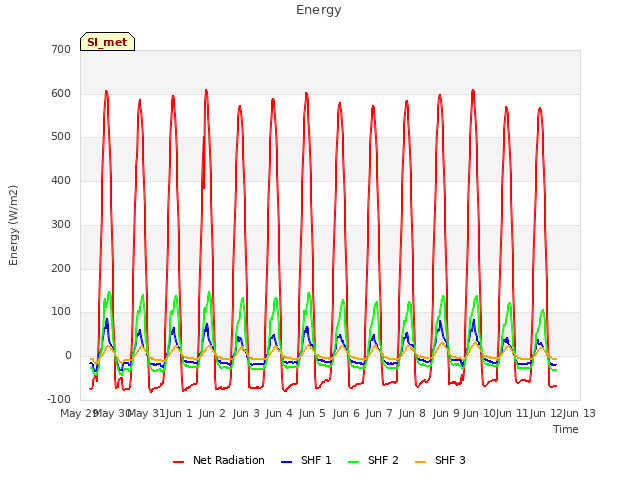Click the Jun 11 x-axis date label
The height and width of the screenshot is (480, 640).
(x=512, y=413)
